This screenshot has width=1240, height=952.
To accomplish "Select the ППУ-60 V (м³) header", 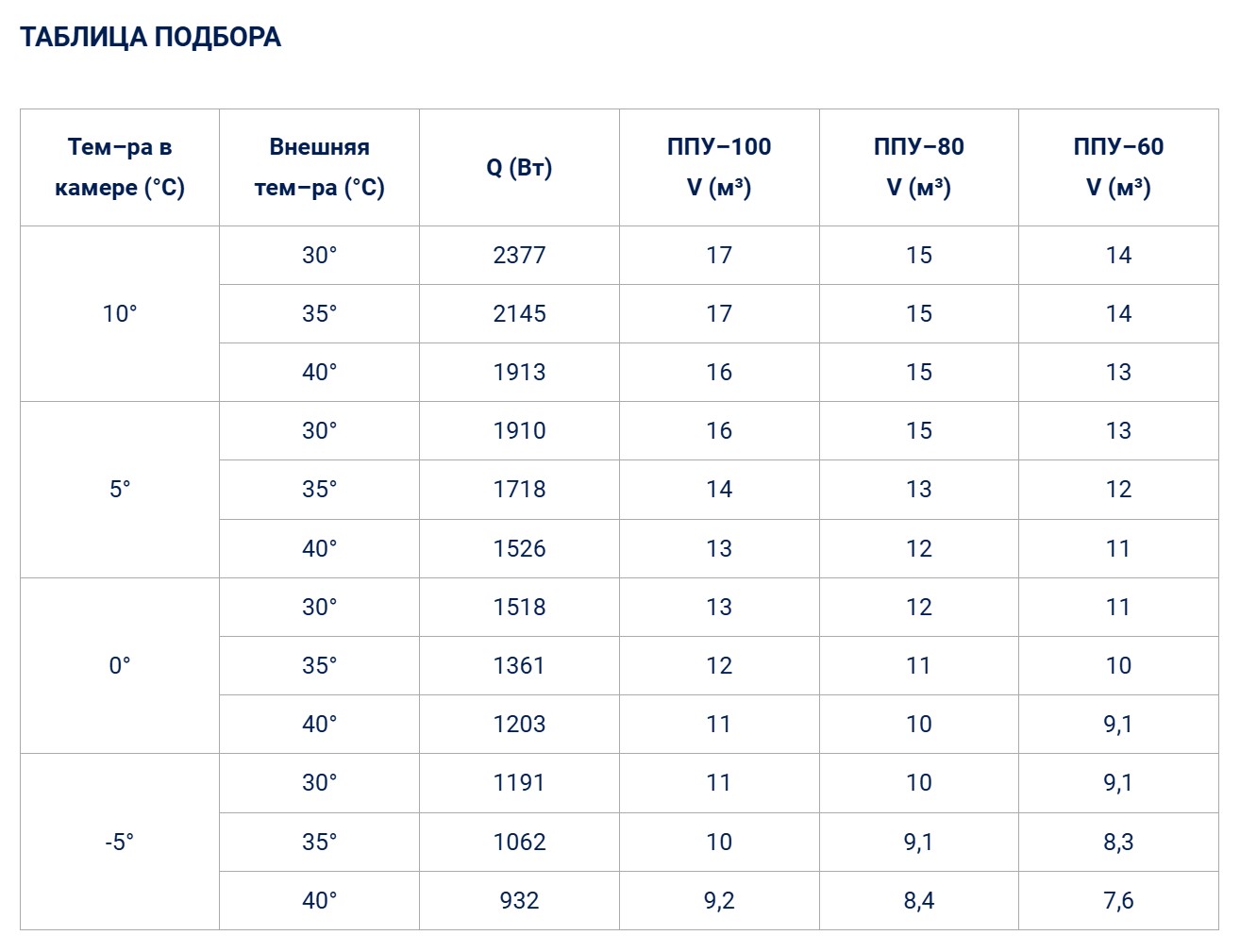I will pyautogui.click(x=1118, y=167).
